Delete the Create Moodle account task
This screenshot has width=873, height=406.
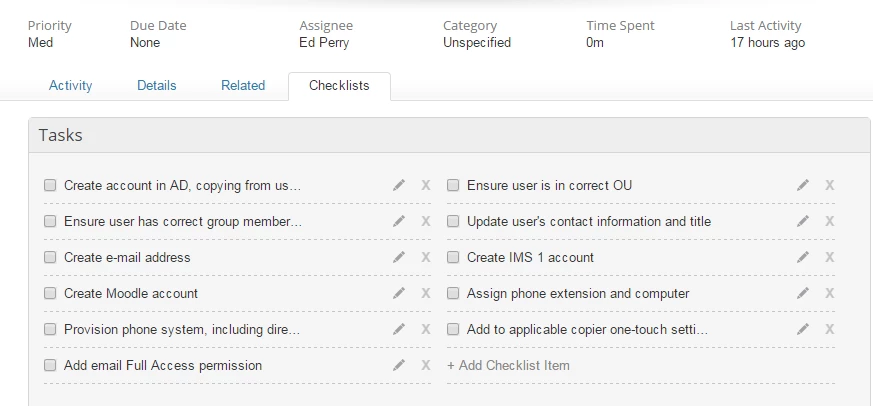(x=426, y=293)
